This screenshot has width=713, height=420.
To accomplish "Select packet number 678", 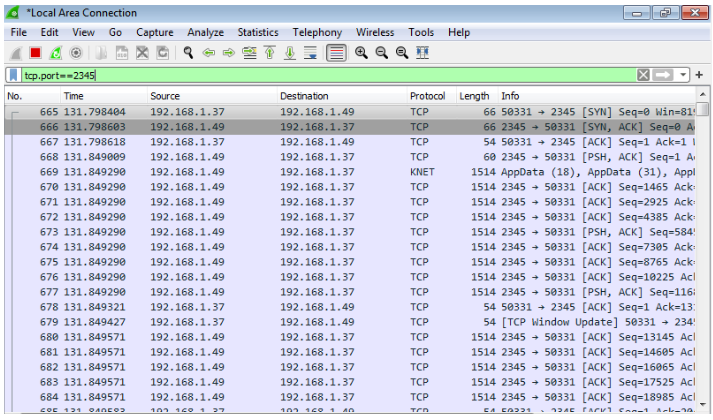I will [350, 307].
